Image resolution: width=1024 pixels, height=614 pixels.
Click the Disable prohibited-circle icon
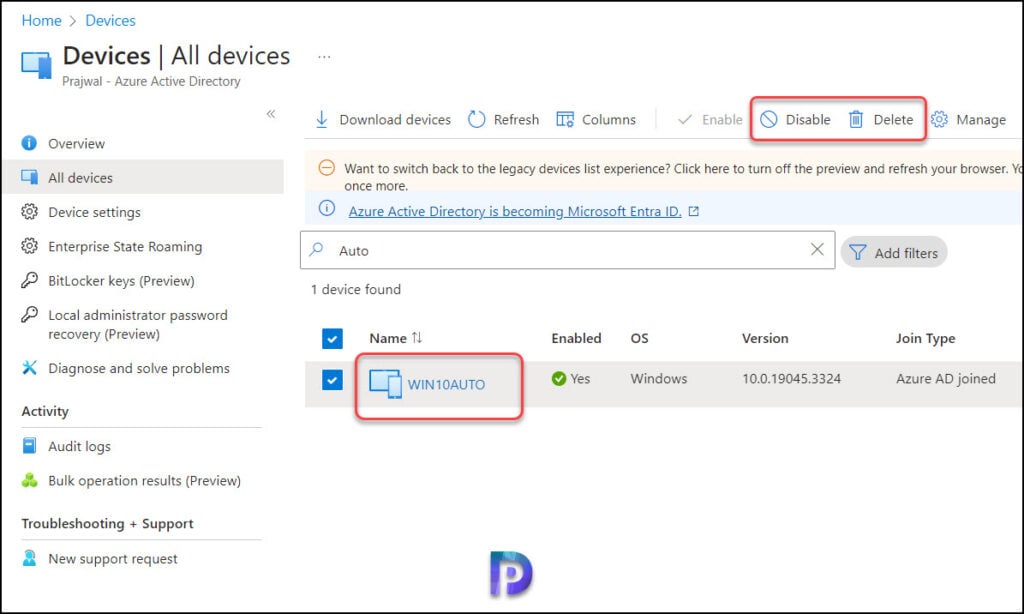click(769, 120)
